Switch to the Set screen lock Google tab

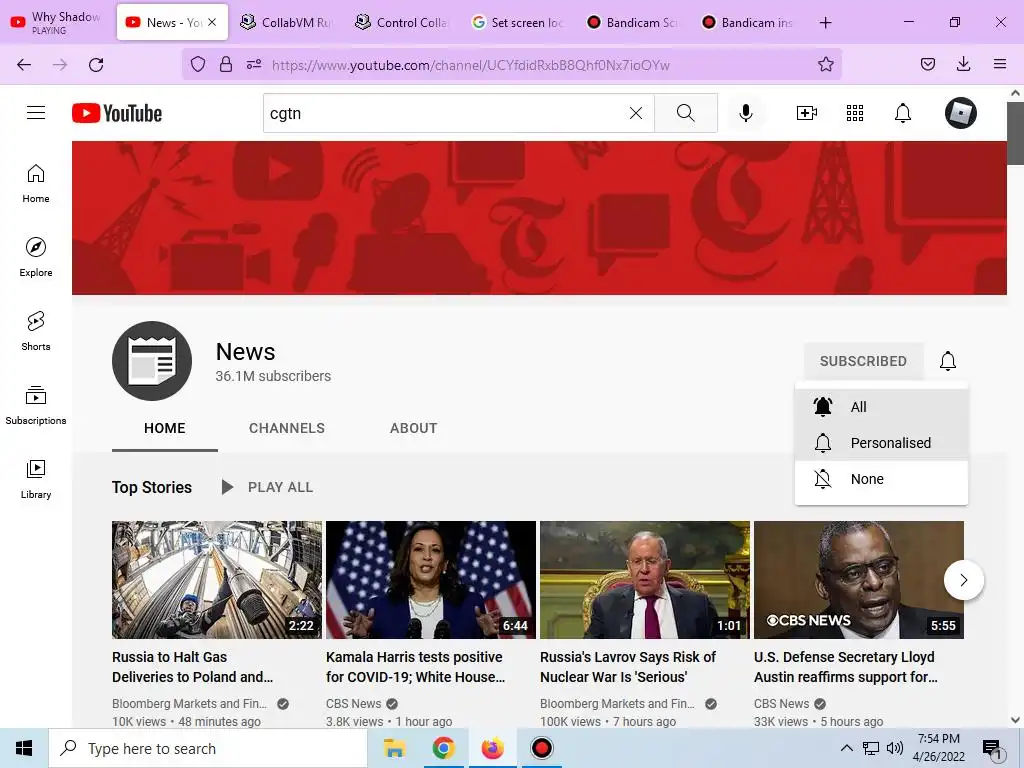click(x=516, y=22)
